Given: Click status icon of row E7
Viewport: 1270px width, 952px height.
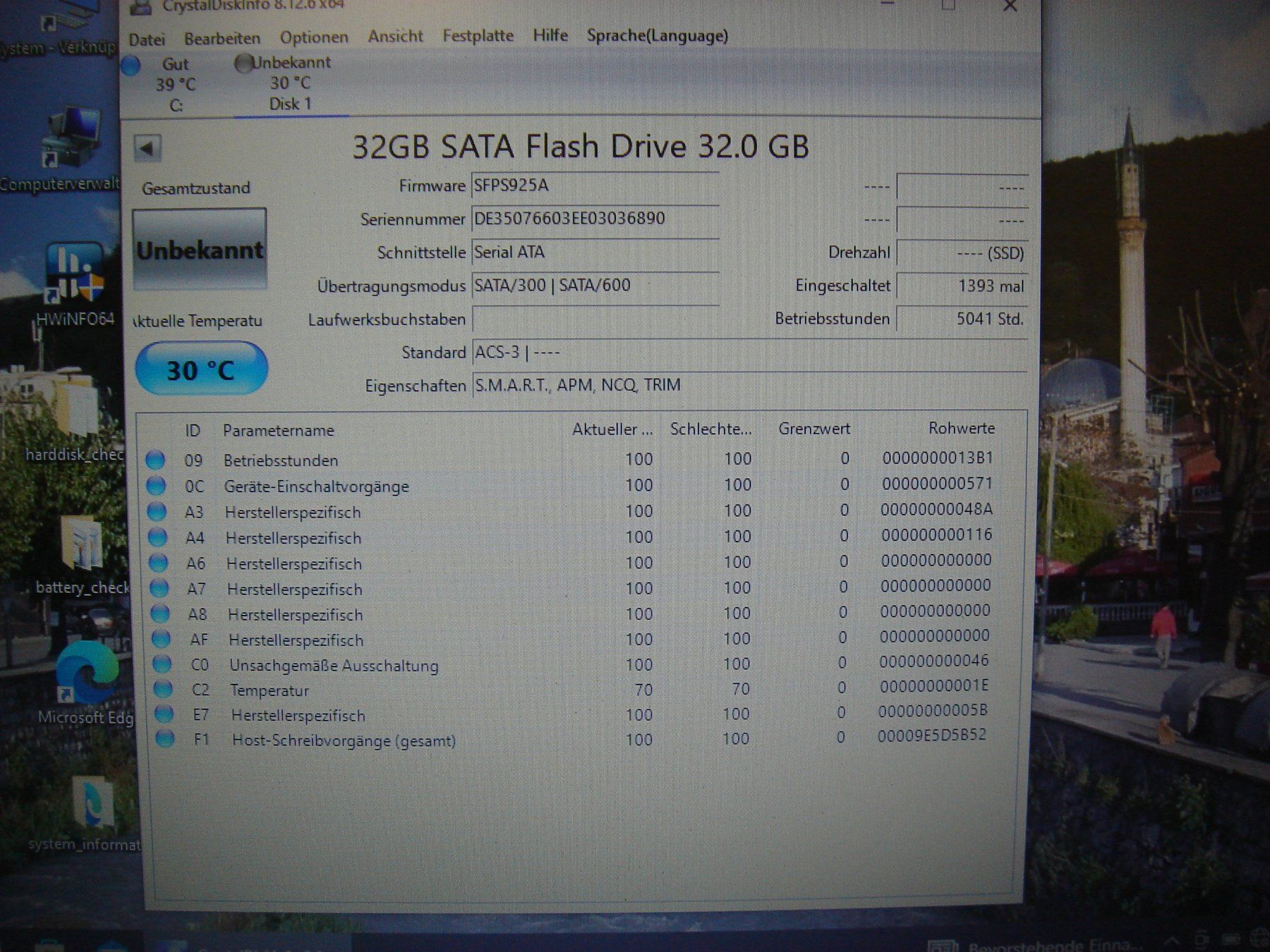Looking at the screenshot, I should (164, 714).
